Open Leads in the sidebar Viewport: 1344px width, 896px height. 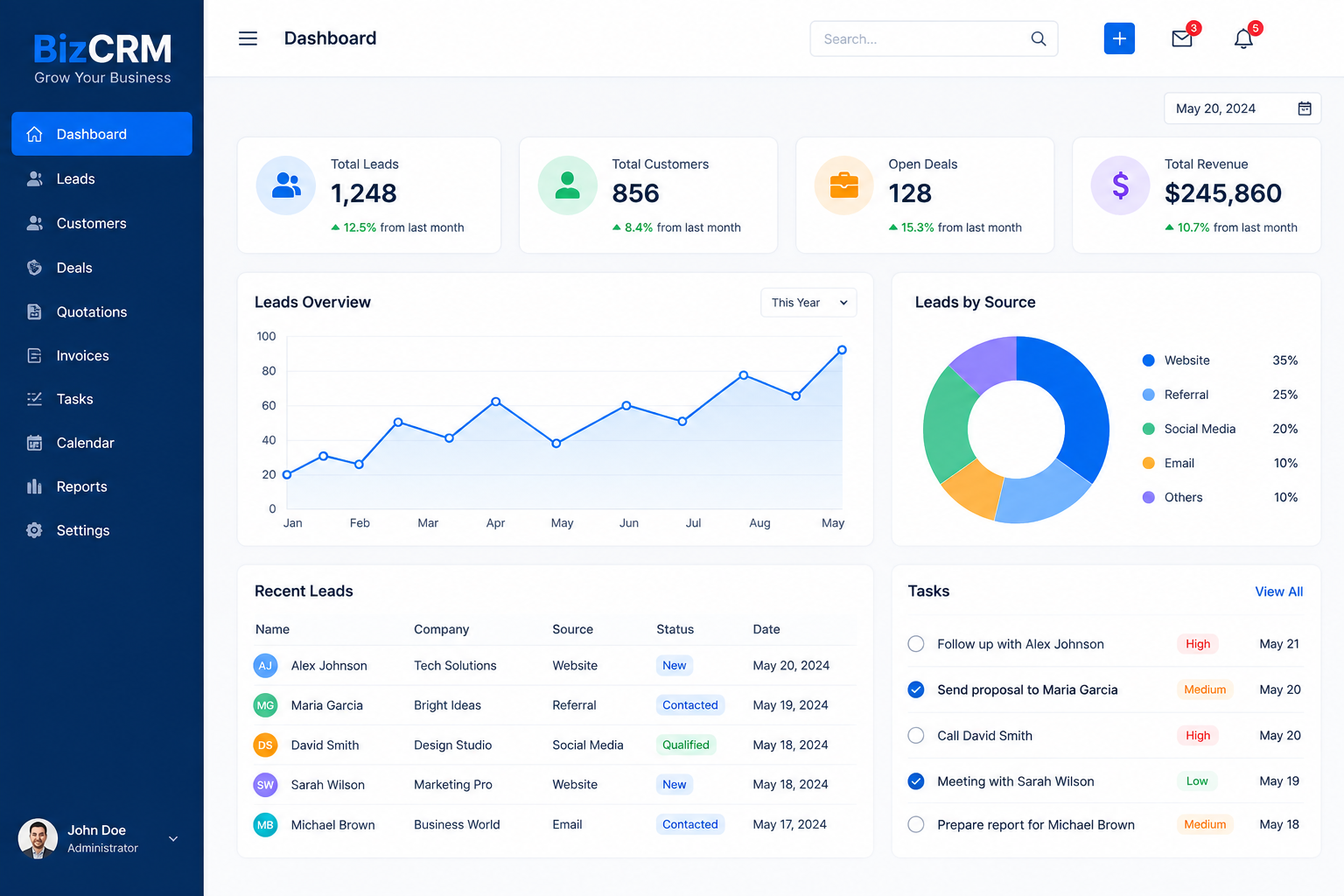click(101, 178)
